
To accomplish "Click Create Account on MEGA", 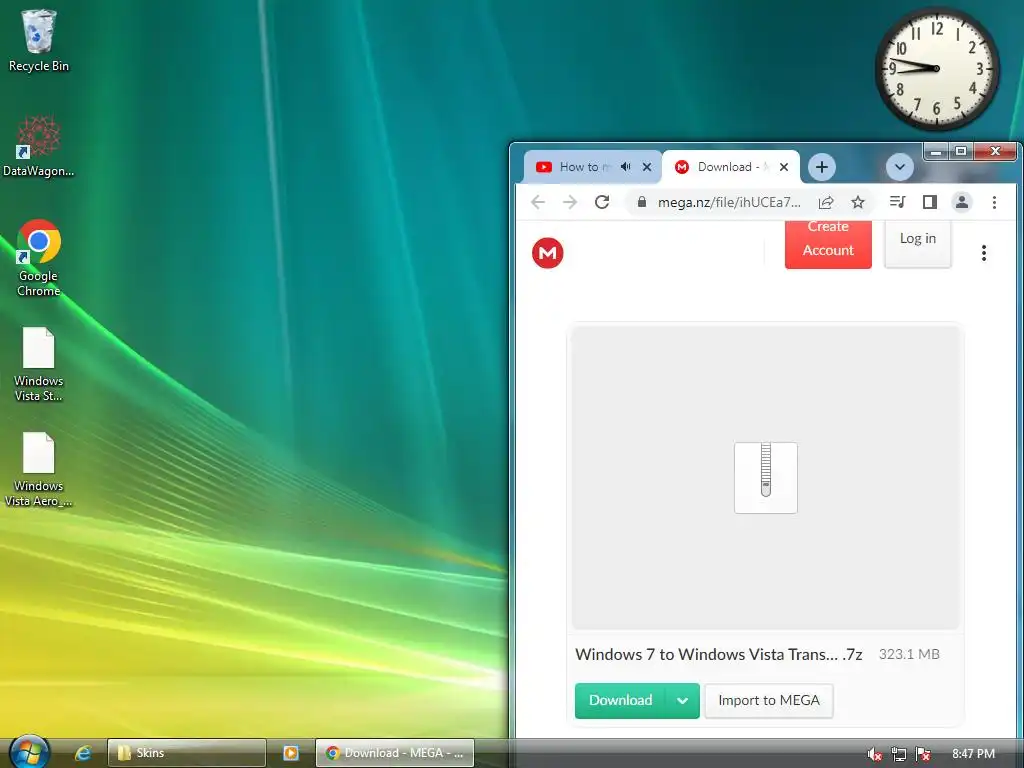I will 828,244.
